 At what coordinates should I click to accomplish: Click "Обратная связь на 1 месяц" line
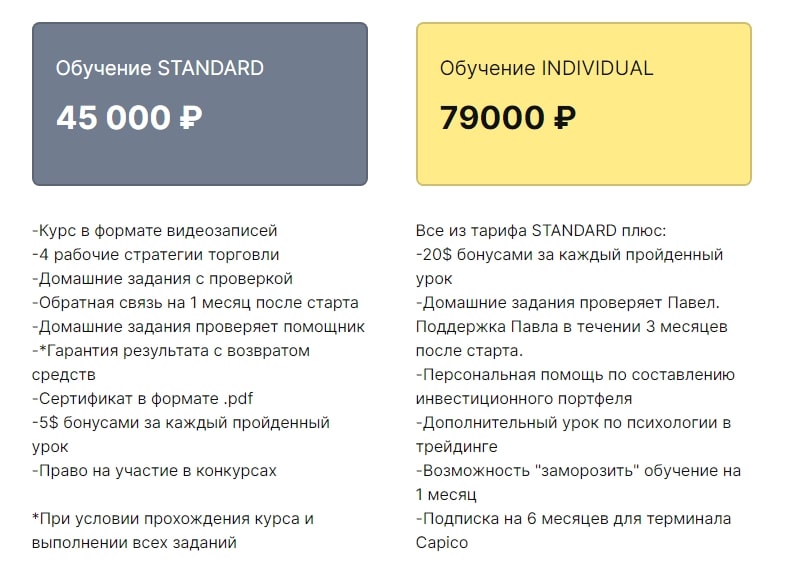195,302
